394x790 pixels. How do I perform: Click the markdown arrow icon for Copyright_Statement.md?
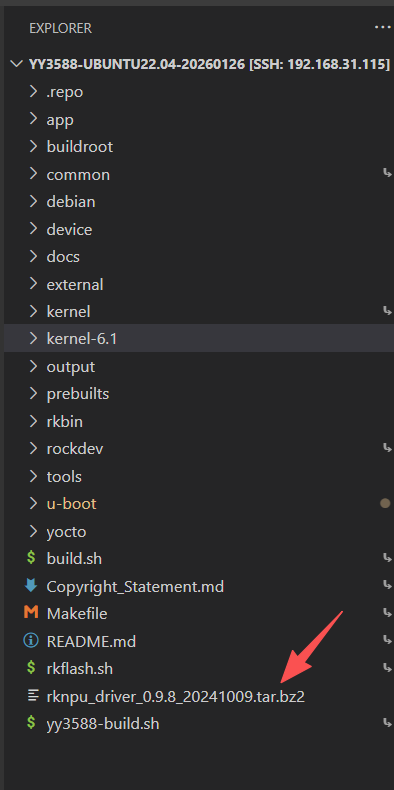pos(31,586)
